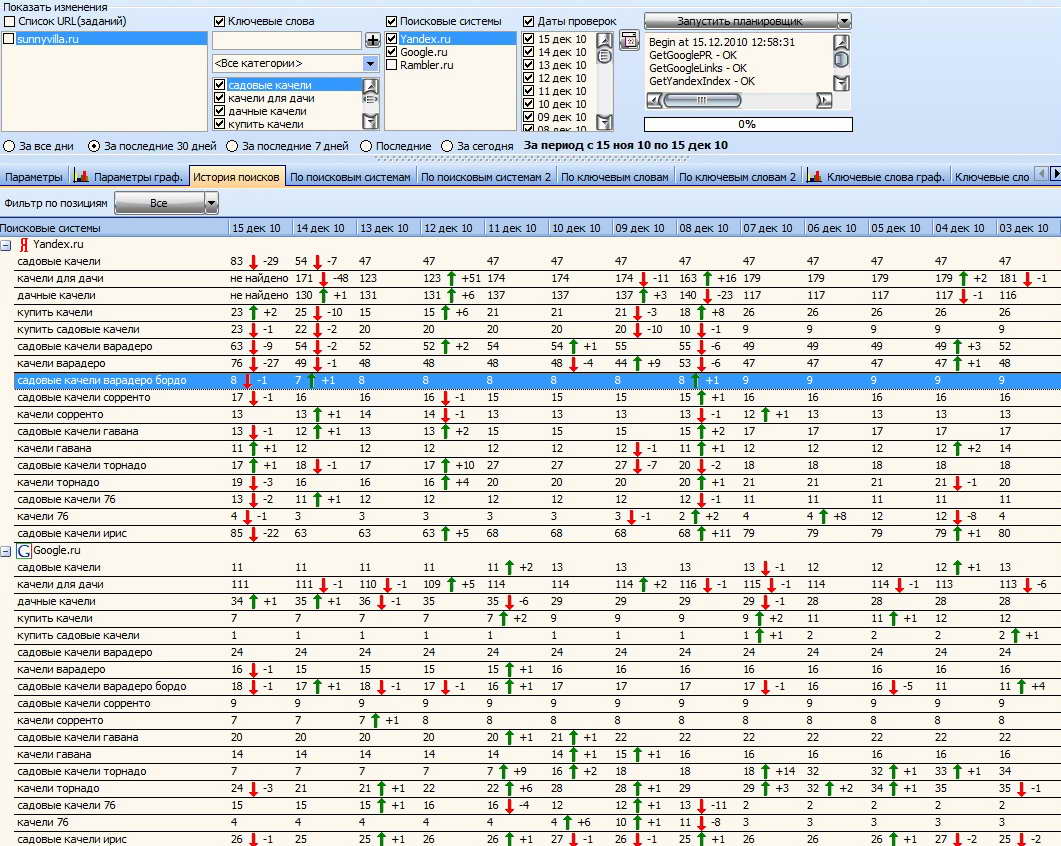Image resolution: width=1061 pixels, height=846 pixels.
Task: Open the calendar icon beside check dates
Action: pos(629,41)
